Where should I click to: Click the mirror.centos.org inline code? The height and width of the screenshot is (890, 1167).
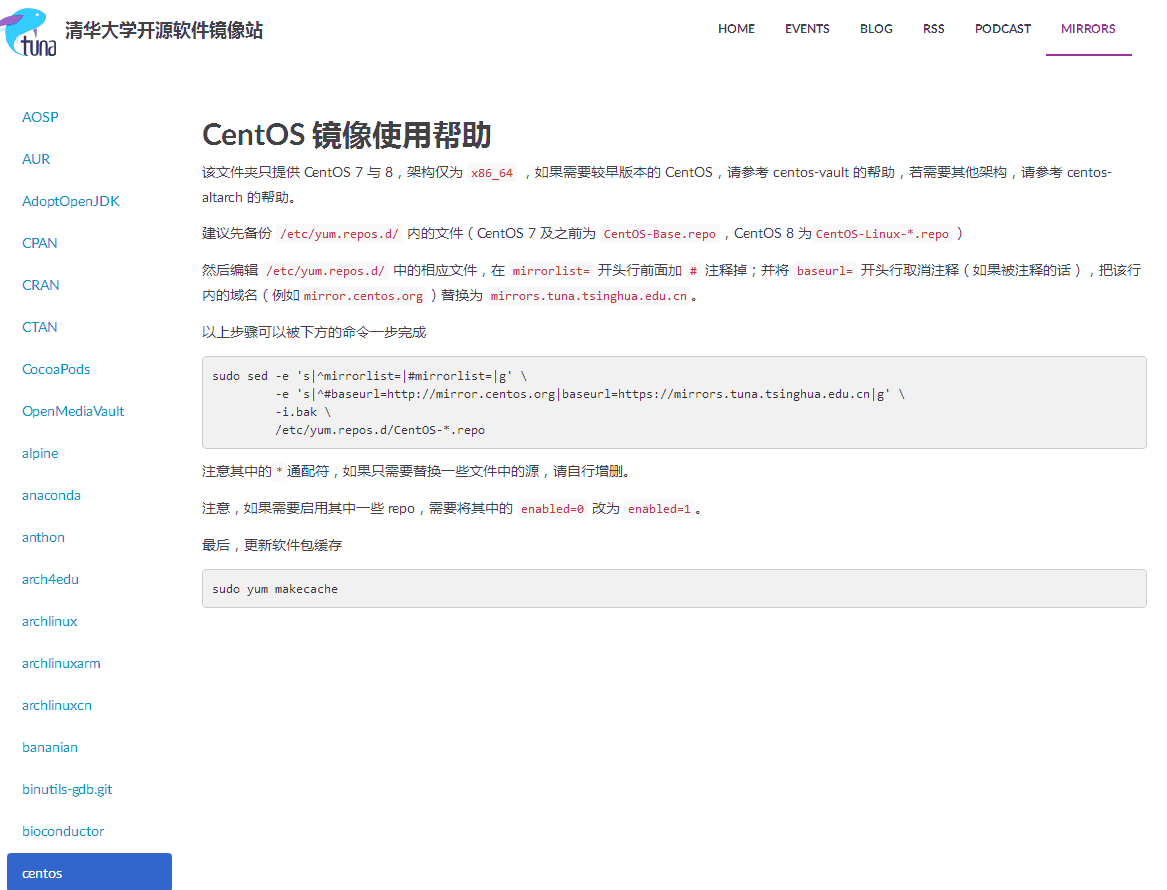363,296
